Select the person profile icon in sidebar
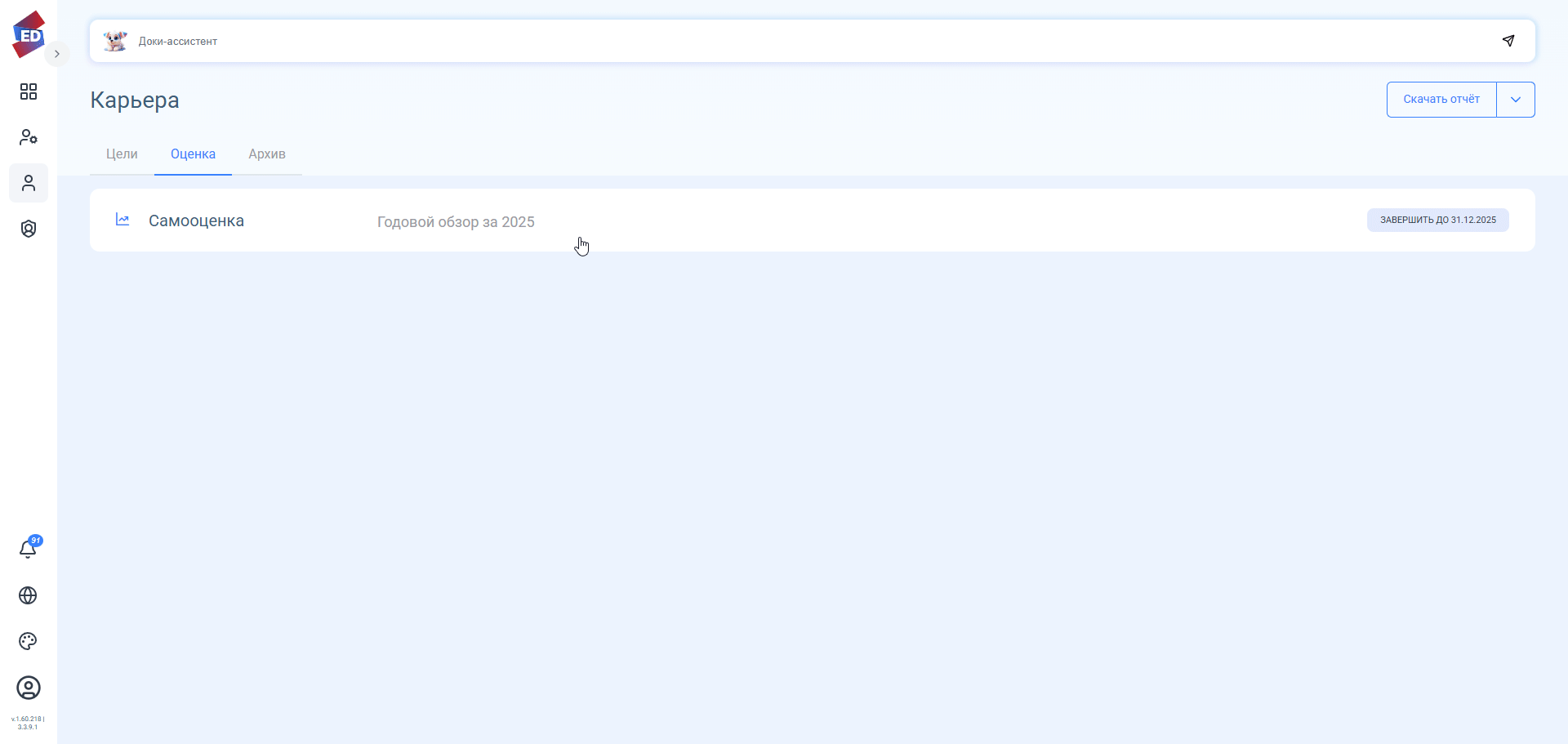This screenshot has width=1568, height=744. coord(29,183)
